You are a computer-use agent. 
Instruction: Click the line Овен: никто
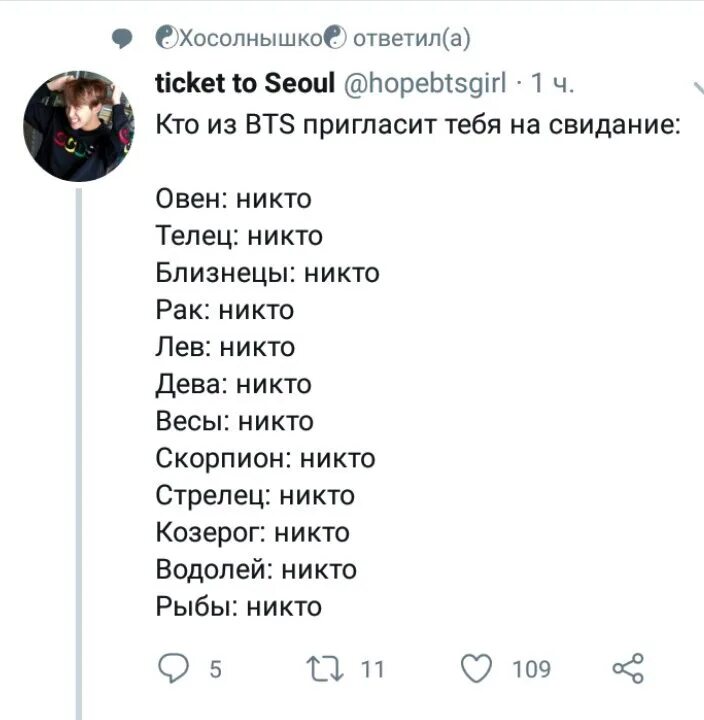click(x=233, y=199)
